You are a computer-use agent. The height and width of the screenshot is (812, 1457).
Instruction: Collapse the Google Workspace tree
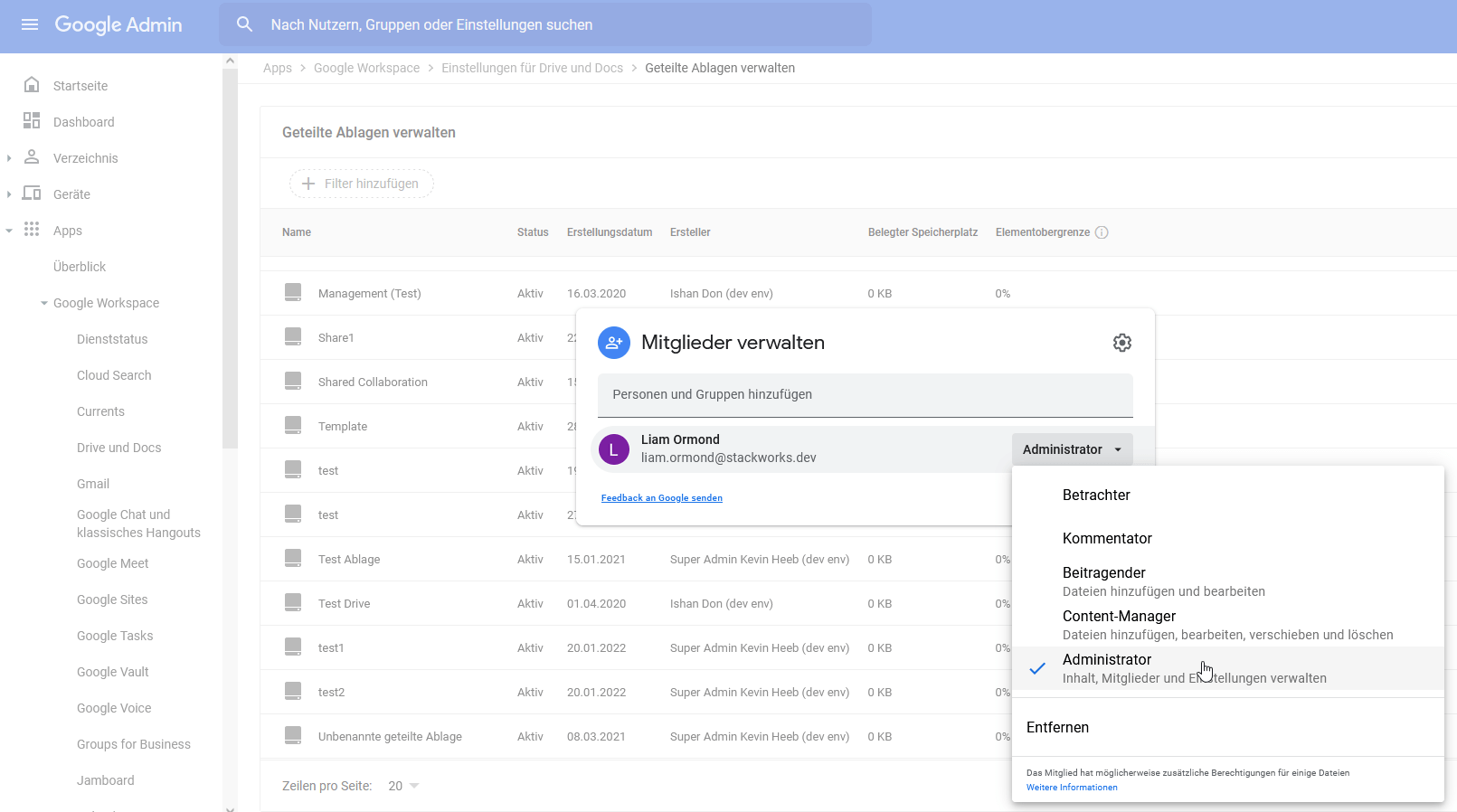[44, 303]
